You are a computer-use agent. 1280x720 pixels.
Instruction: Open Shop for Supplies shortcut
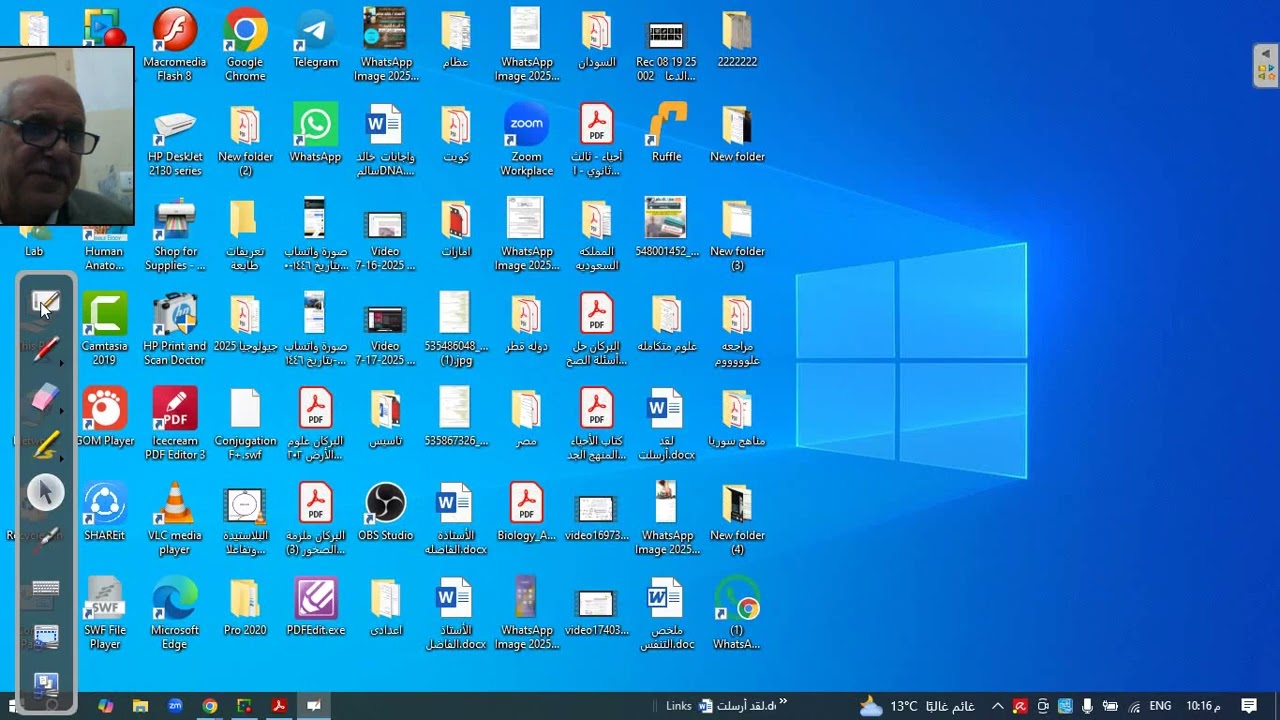click(175, 235)
